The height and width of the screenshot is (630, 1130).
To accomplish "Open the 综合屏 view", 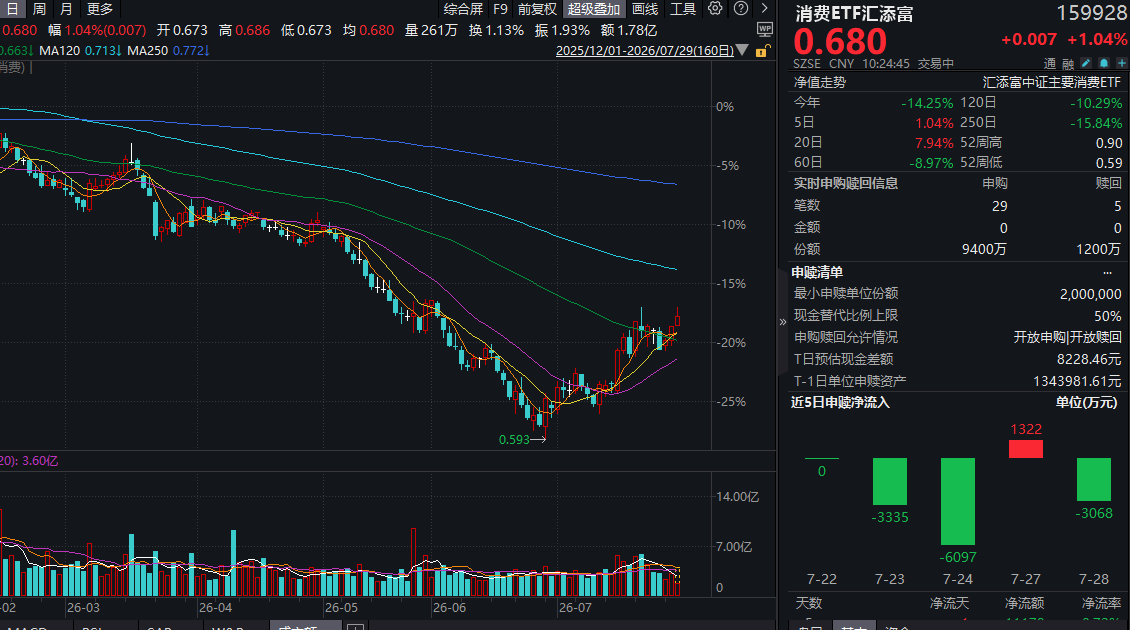I will coord(463,9).
